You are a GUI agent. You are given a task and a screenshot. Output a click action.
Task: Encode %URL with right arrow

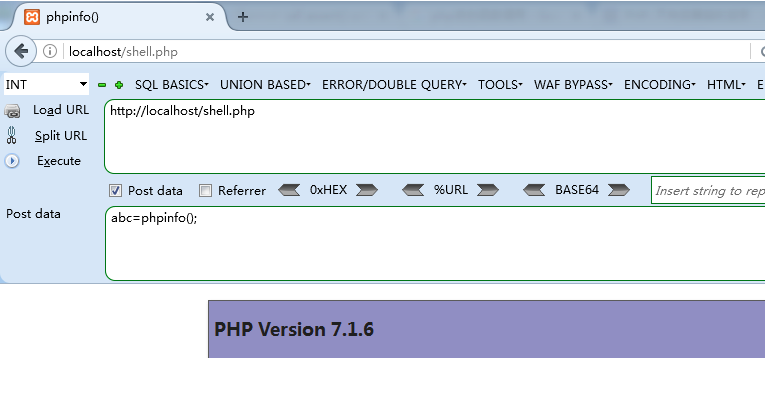tap(488, 190)
